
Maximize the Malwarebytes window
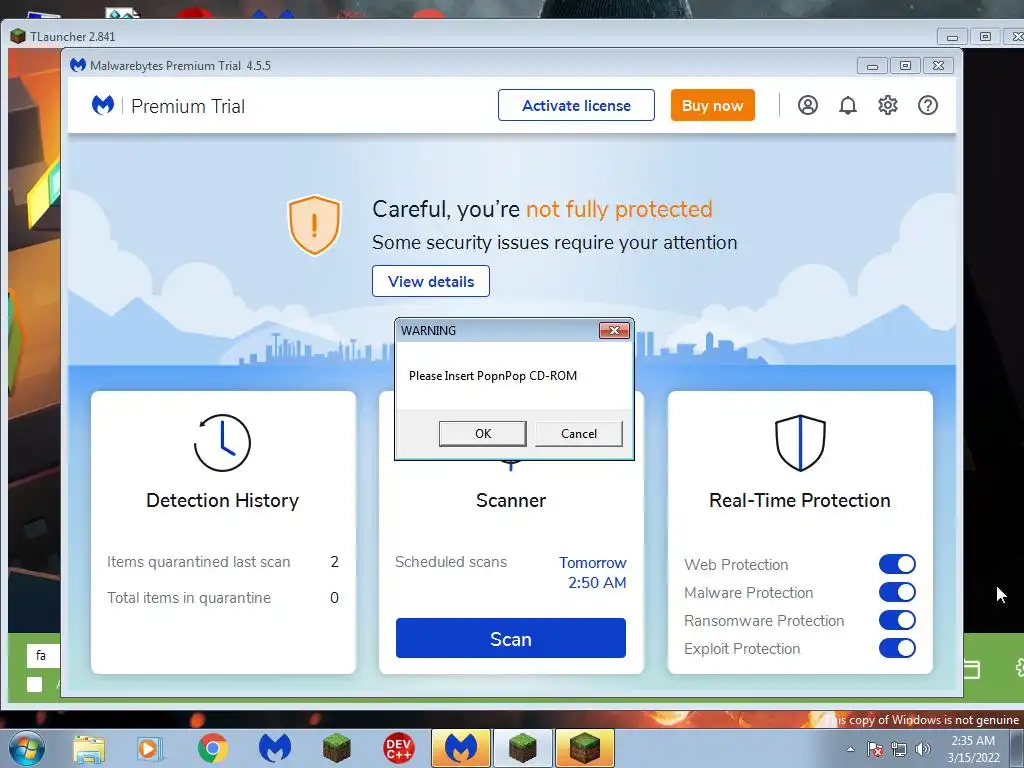(x=905, y=65)
